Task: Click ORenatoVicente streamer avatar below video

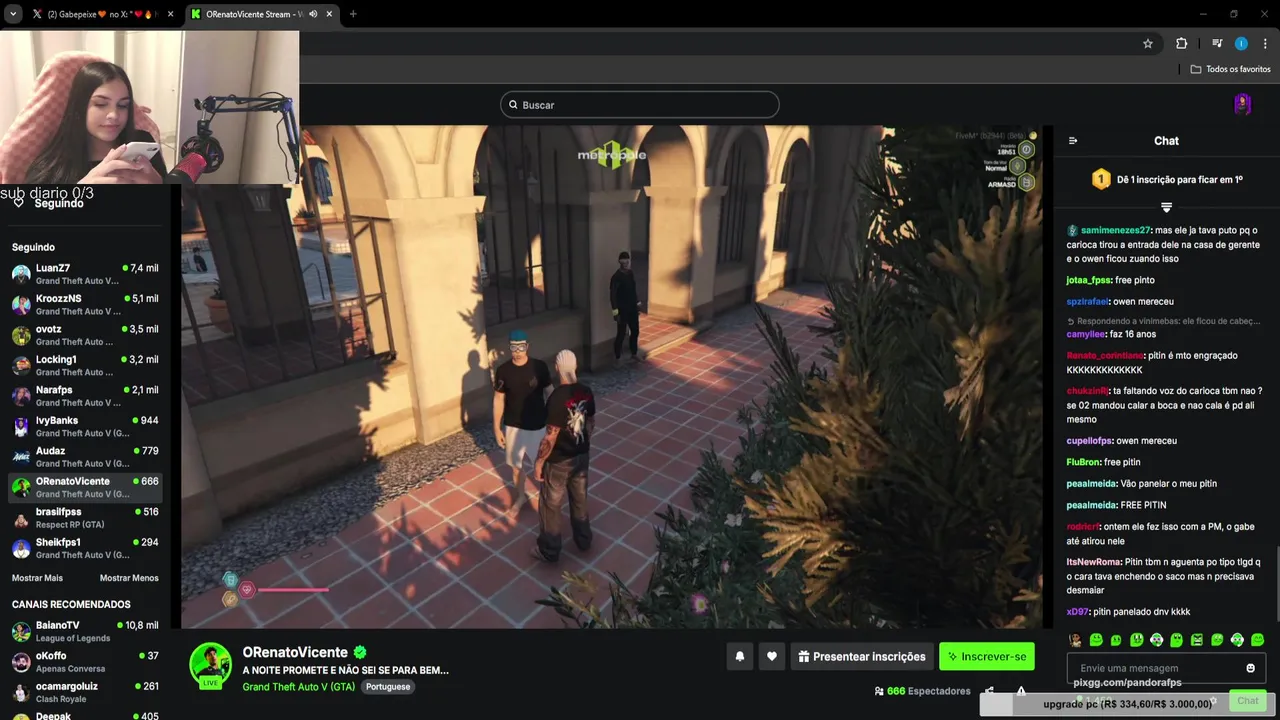Action: 211,666
